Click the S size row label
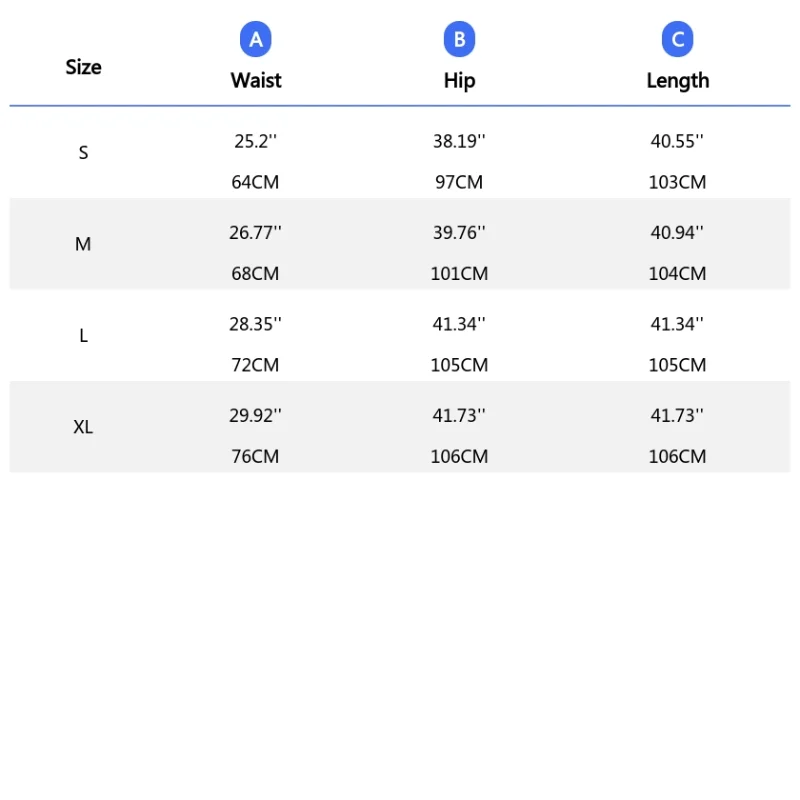 click(x=83, y=153)
